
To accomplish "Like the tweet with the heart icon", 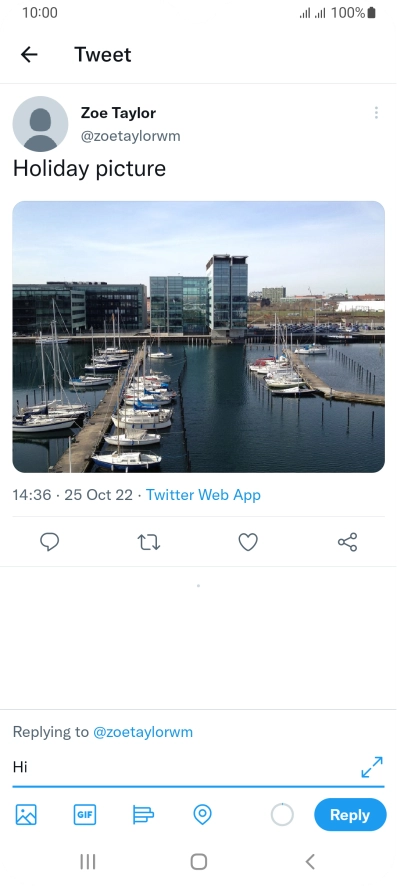I will (x=248, y=542).
